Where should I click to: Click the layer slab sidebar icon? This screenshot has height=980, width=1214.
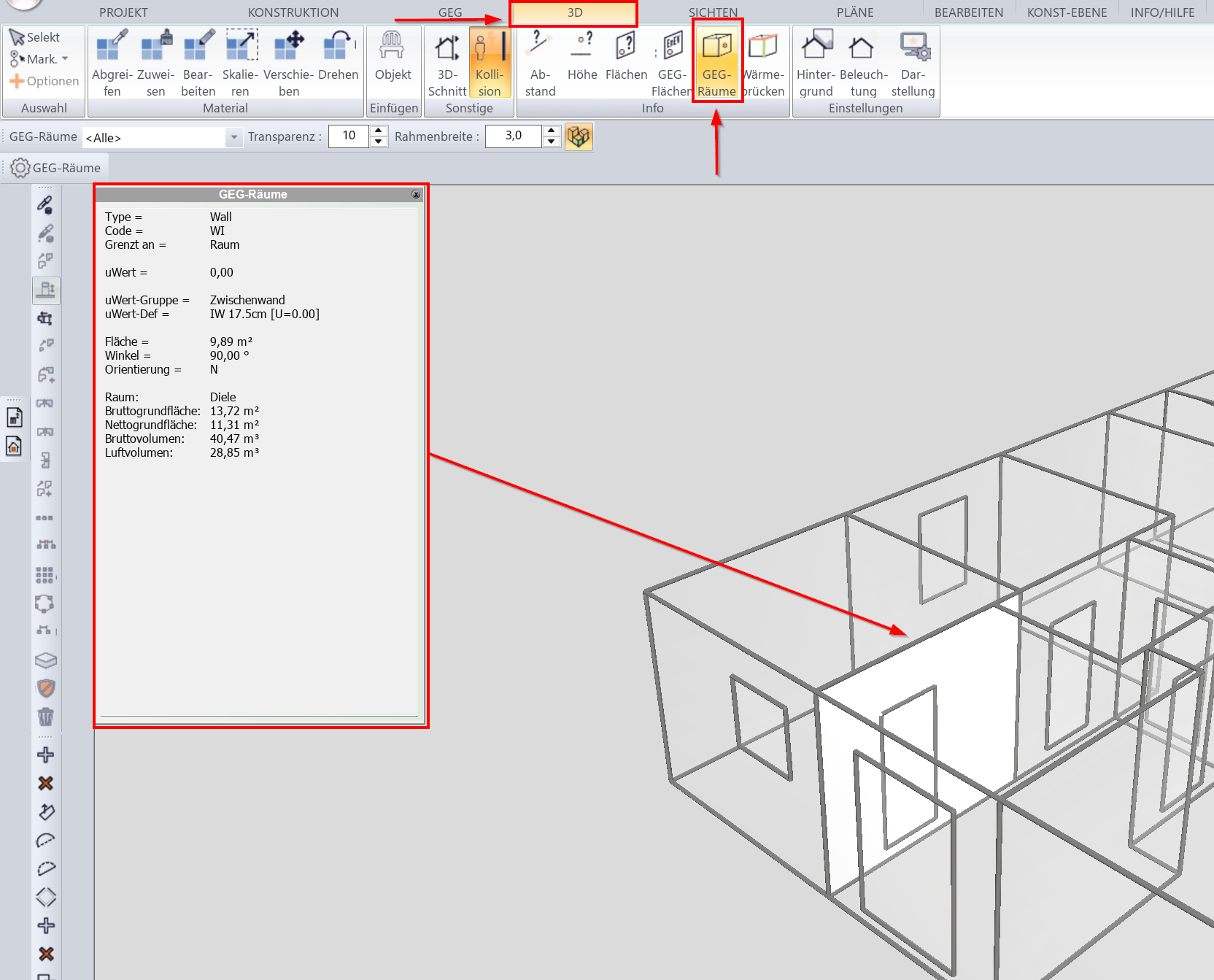coord(45,660)
